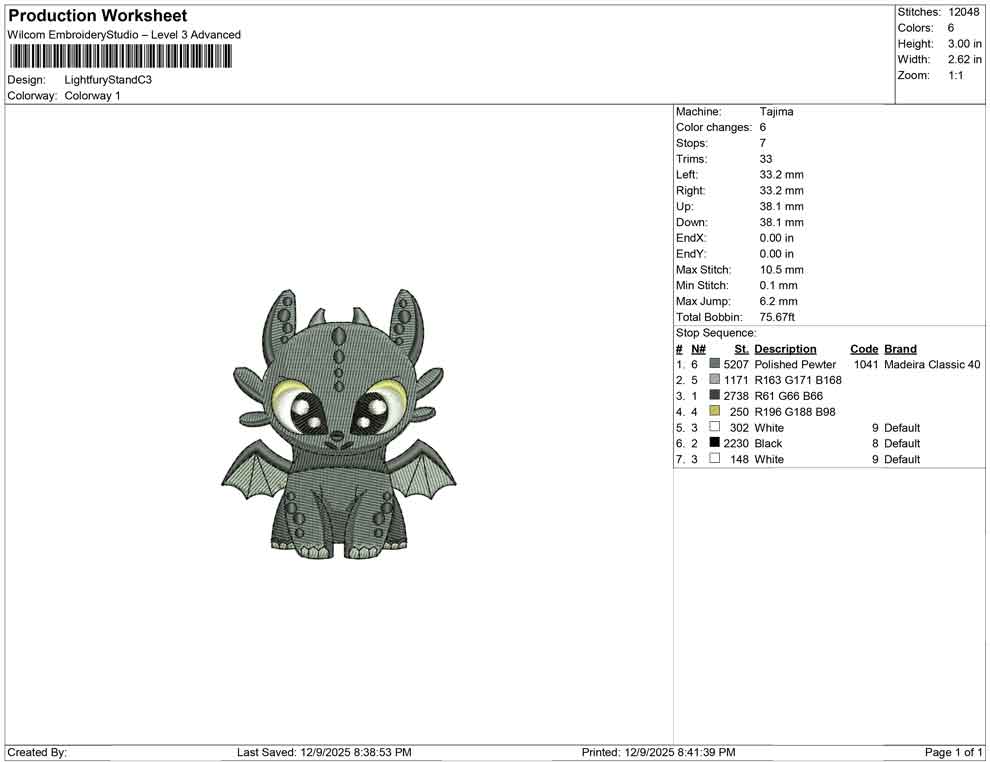990x762 pixels.
Task: Click the 'Page 1 of 1' footer text
Action: point(953,752)
